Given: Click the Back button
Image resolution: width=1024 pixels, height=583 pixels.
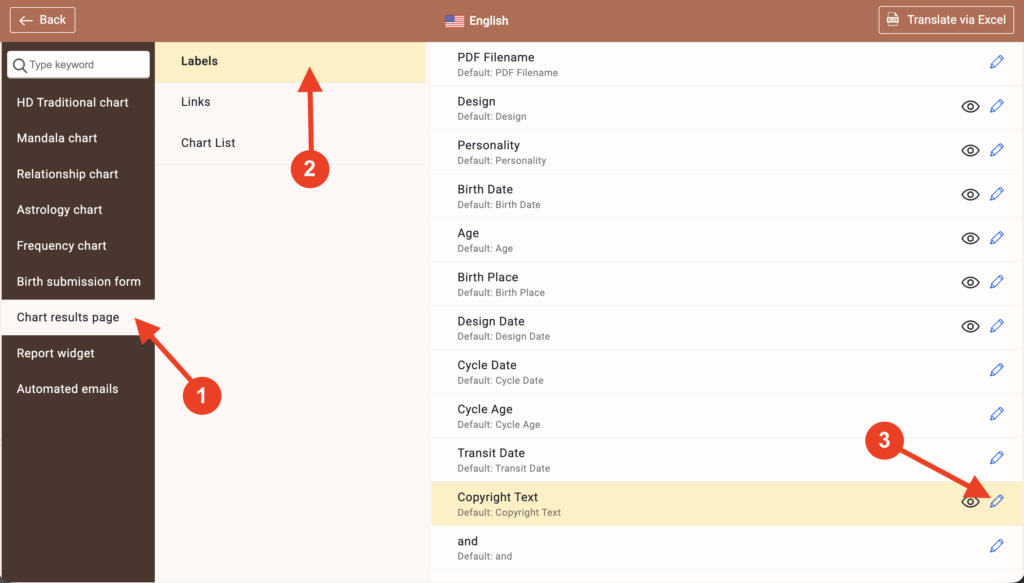Looking at the screenshot, I should coord(42,20).
